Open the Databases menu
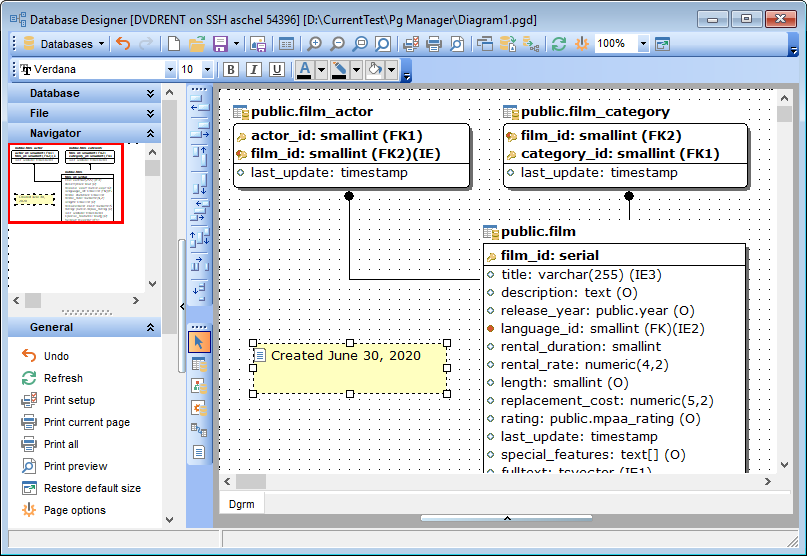The image size is (807, 556). tap(64, 44)
